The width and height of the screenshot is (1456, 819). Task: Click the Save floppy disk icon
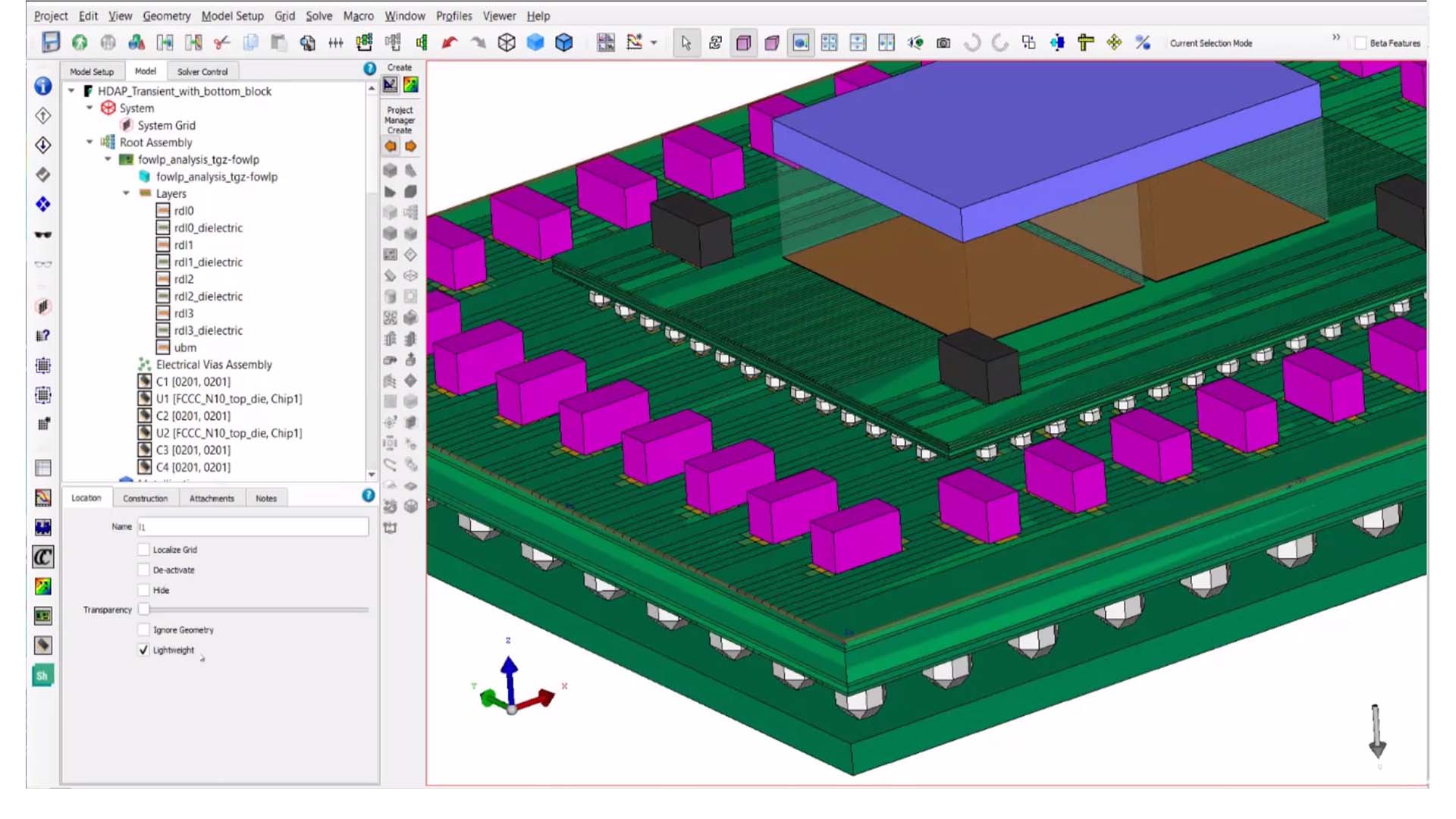click(x=51, y=42)
